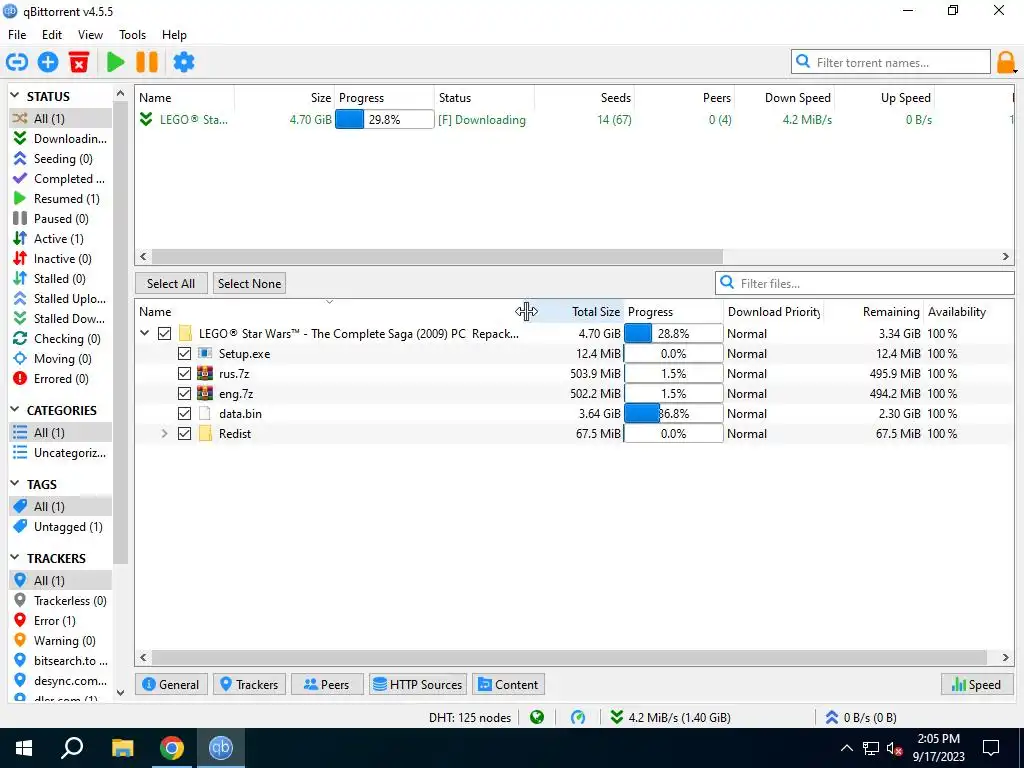Select Warning (0) tracker filter

[60, 641]
